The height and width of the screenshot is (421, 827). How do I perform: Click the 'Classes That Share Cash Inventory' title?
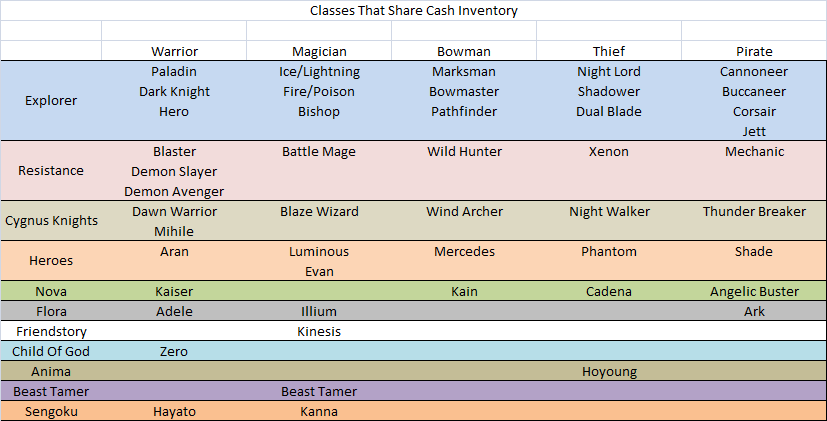point(413,11)
